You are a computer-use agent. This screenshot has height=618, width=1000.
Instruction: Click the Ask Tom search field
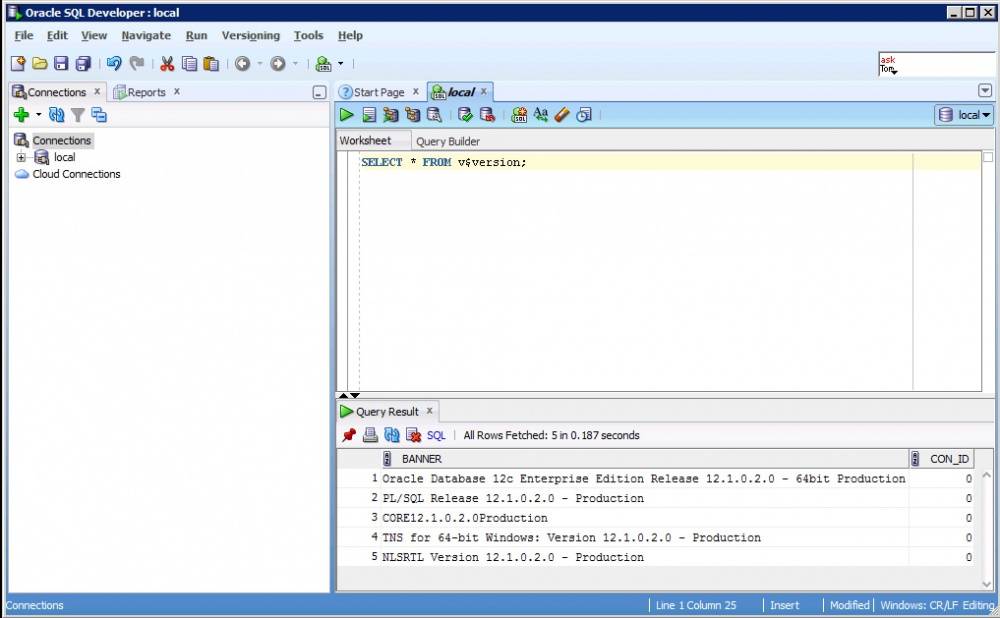click(936, 64)
